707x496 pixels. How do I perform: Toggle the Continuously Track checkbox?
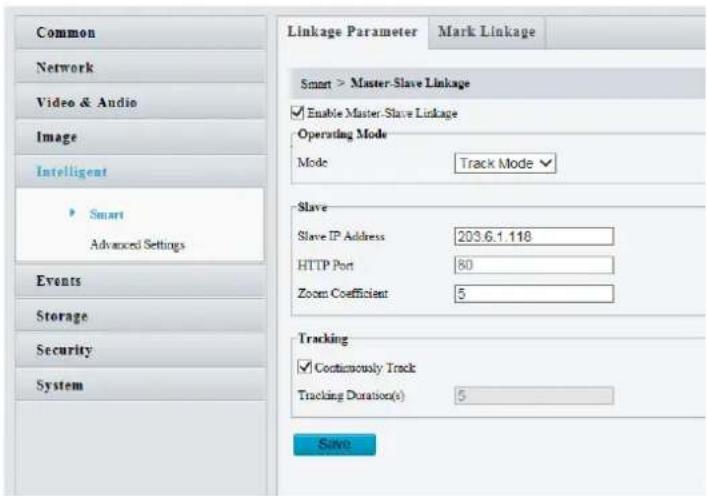[x=304, y=367]
